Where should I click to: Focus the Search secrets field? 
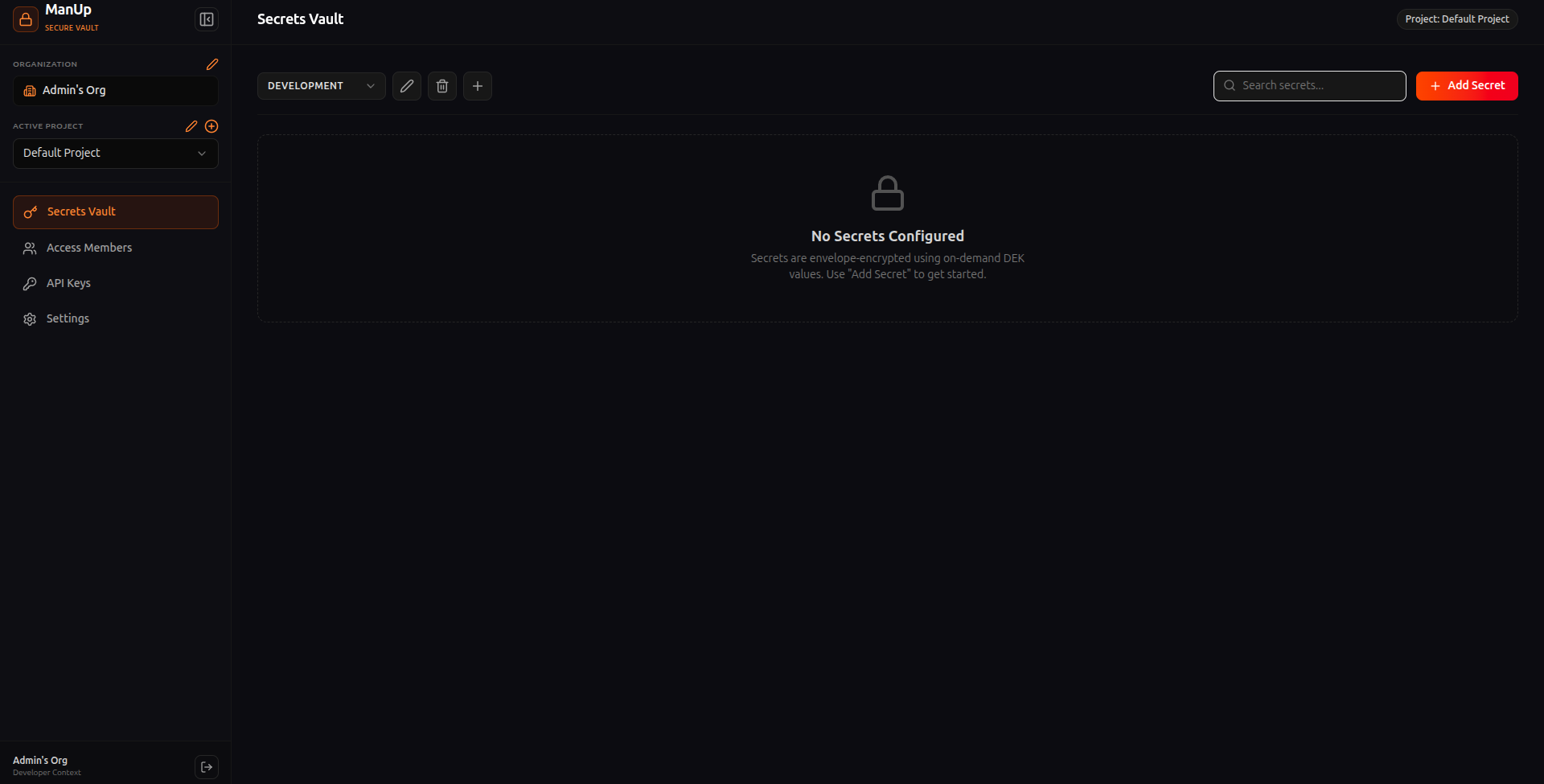pos(1310,86)
